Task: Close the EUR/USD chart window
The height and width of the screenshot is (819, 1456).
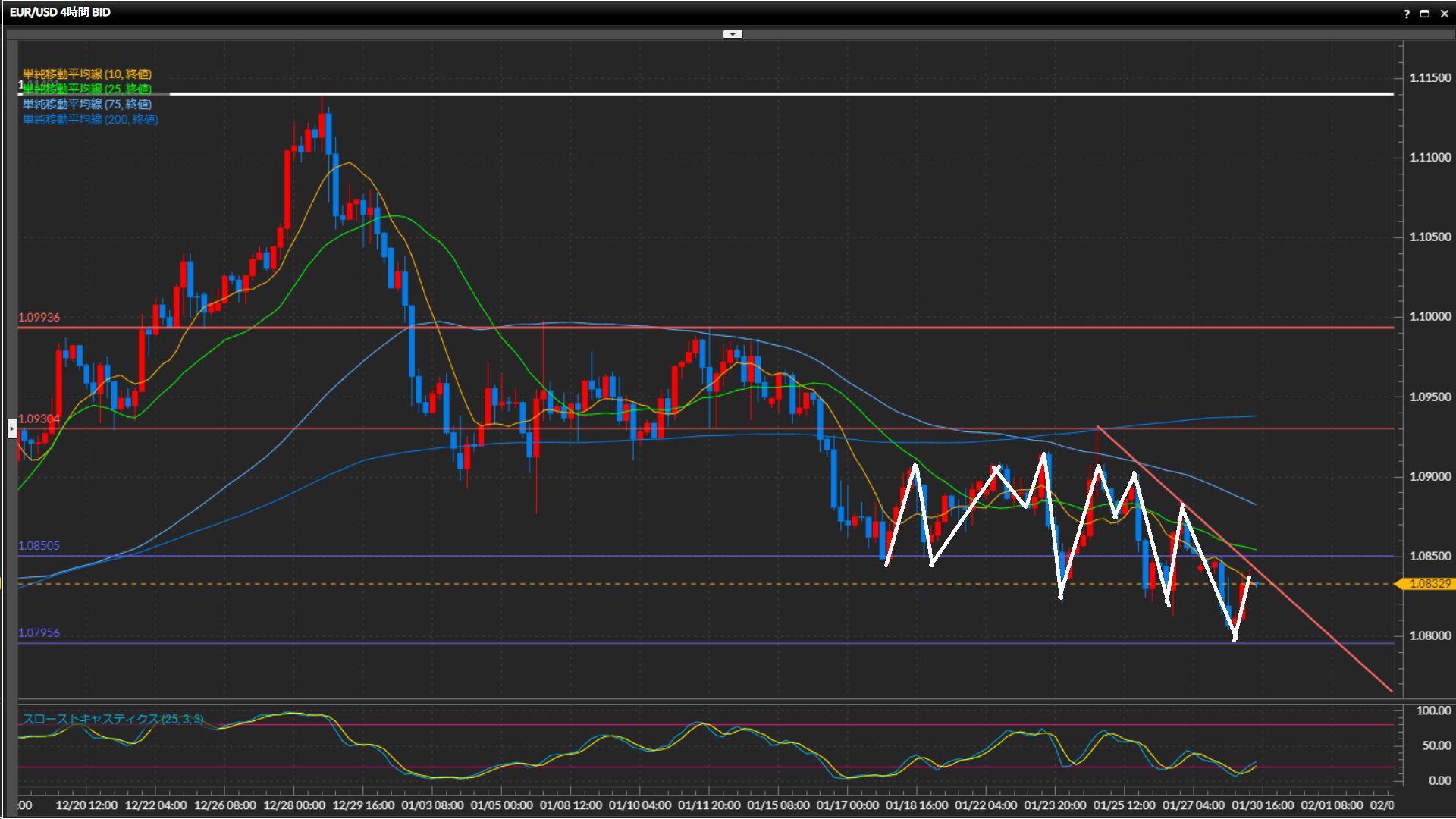Action: tap(1444, 14)
